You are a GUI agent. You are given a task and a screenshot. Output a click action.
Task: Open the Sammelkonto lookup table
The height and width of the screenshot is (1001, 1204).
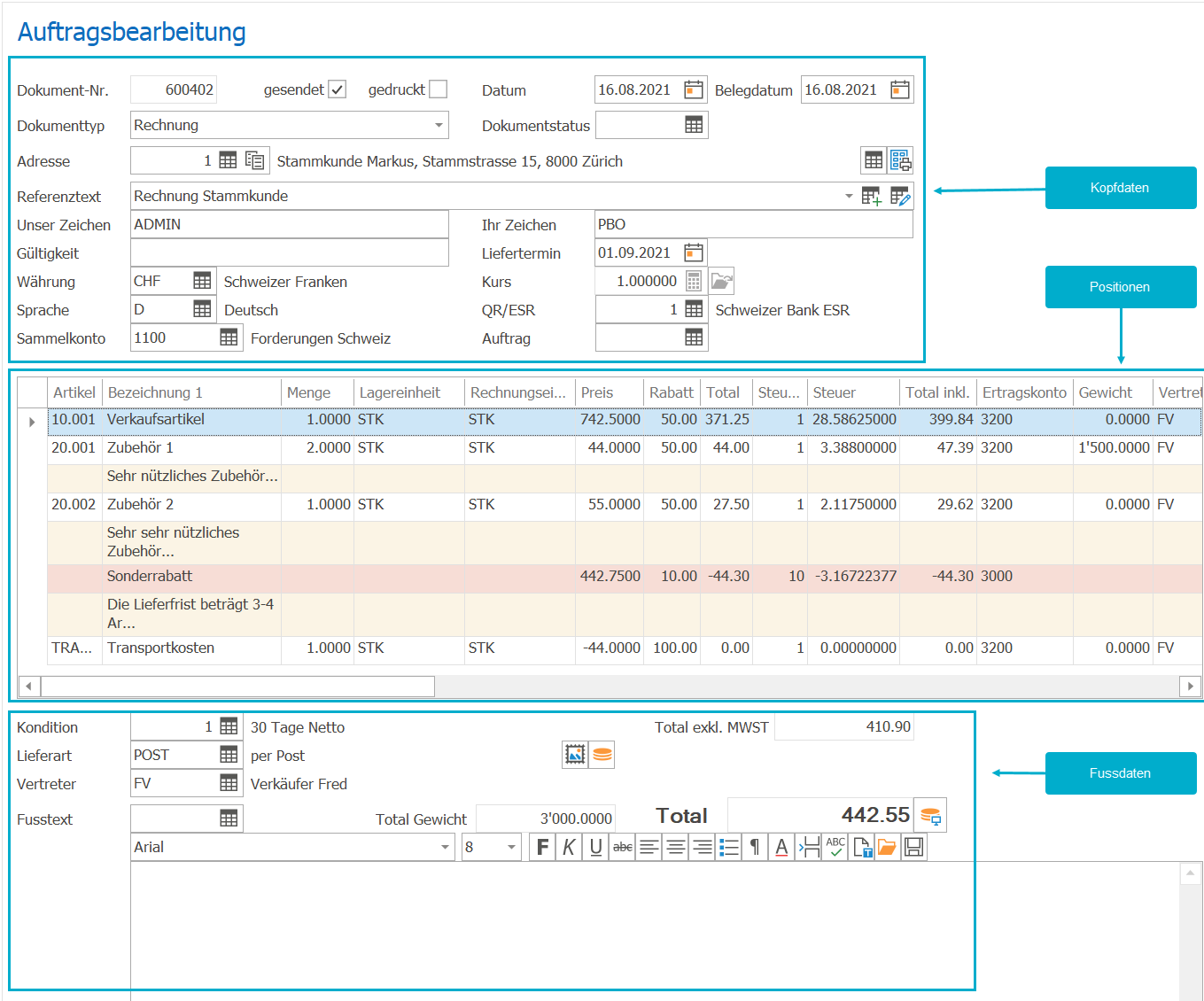pos(229,338)
